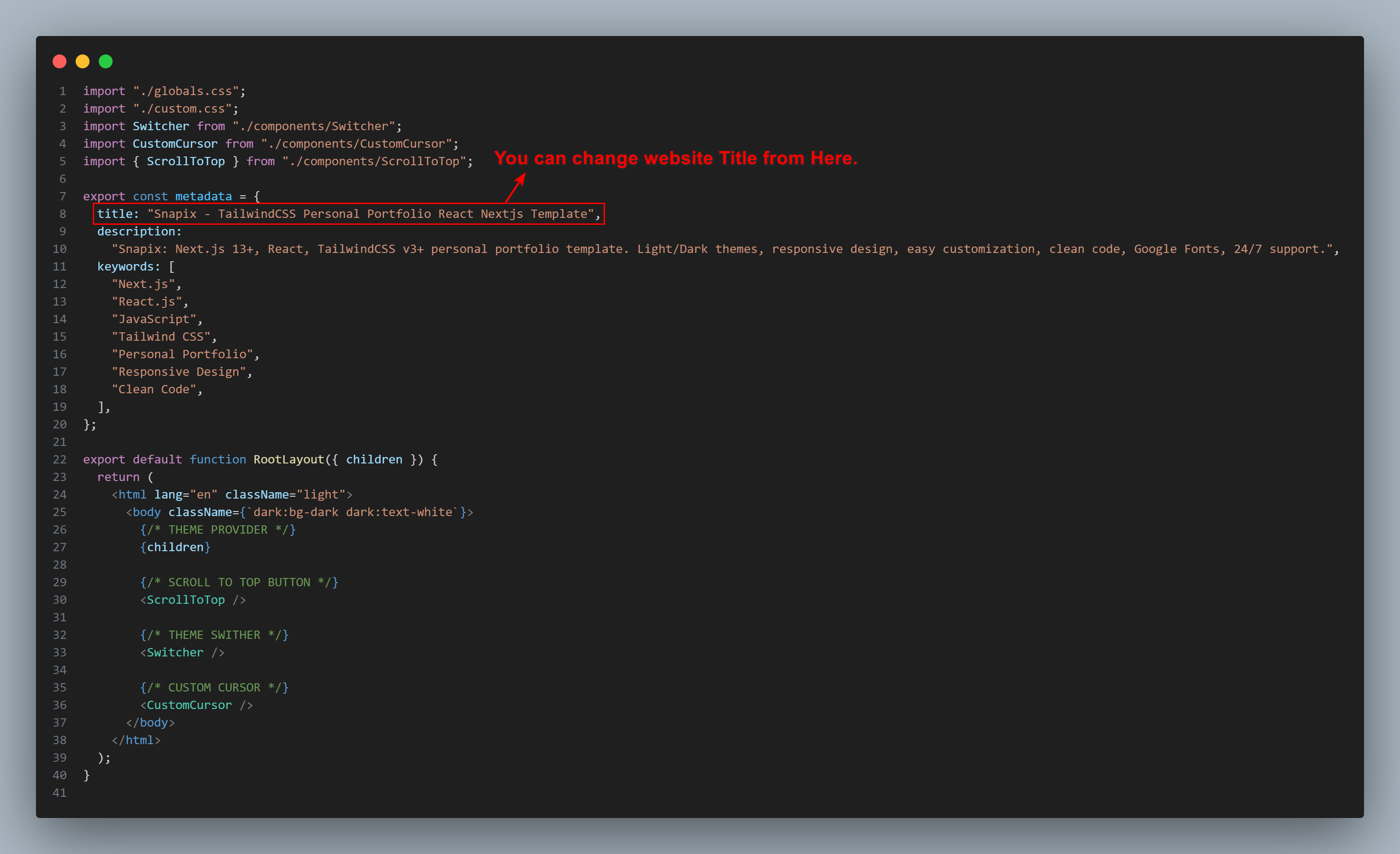Click the "Responsive Design" keyword string
This screenshot has height=854, width=1400.
(x=179, y=372)
